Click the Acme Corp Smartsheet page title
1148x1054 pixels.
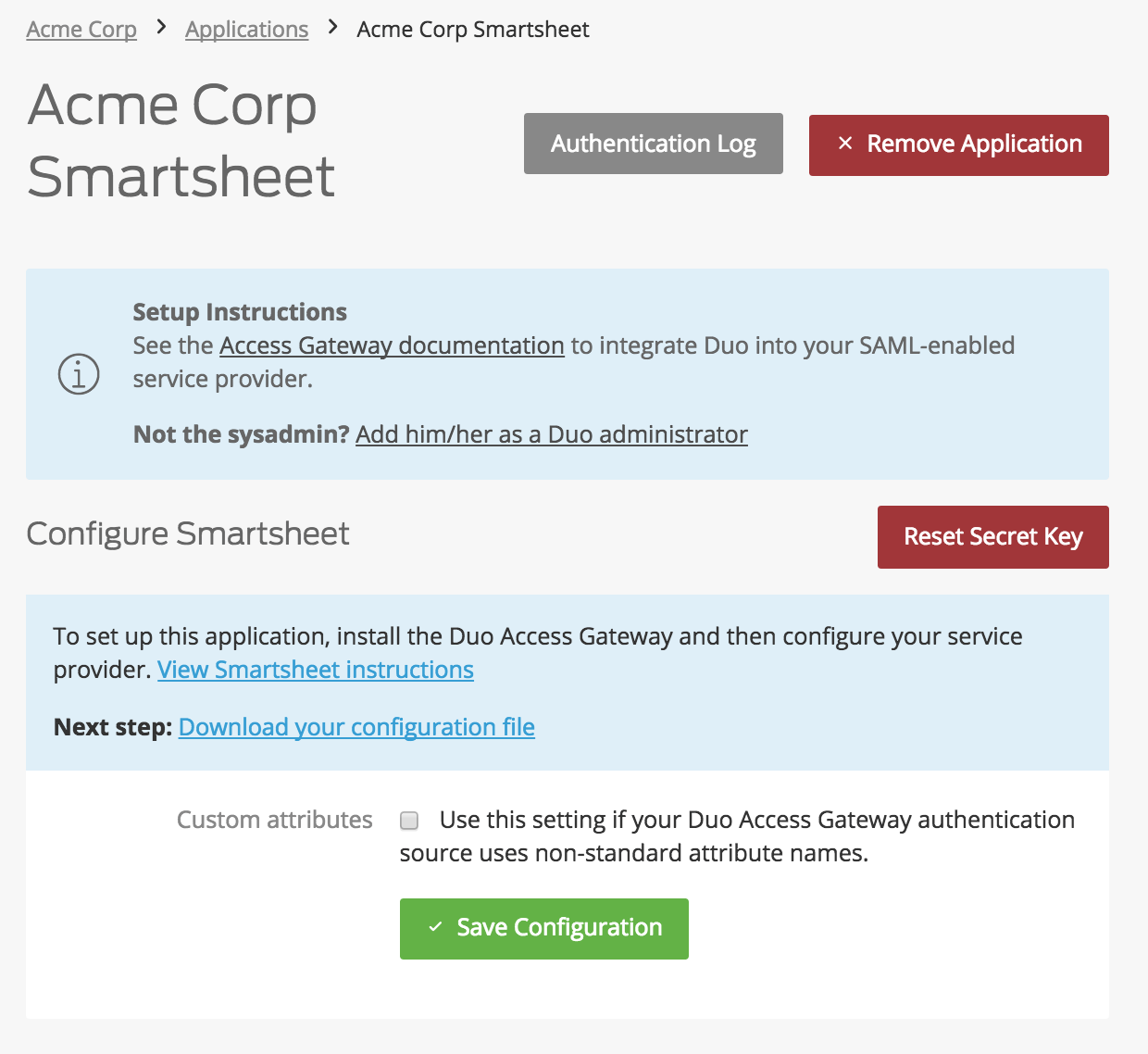click(x=181, y=141)
